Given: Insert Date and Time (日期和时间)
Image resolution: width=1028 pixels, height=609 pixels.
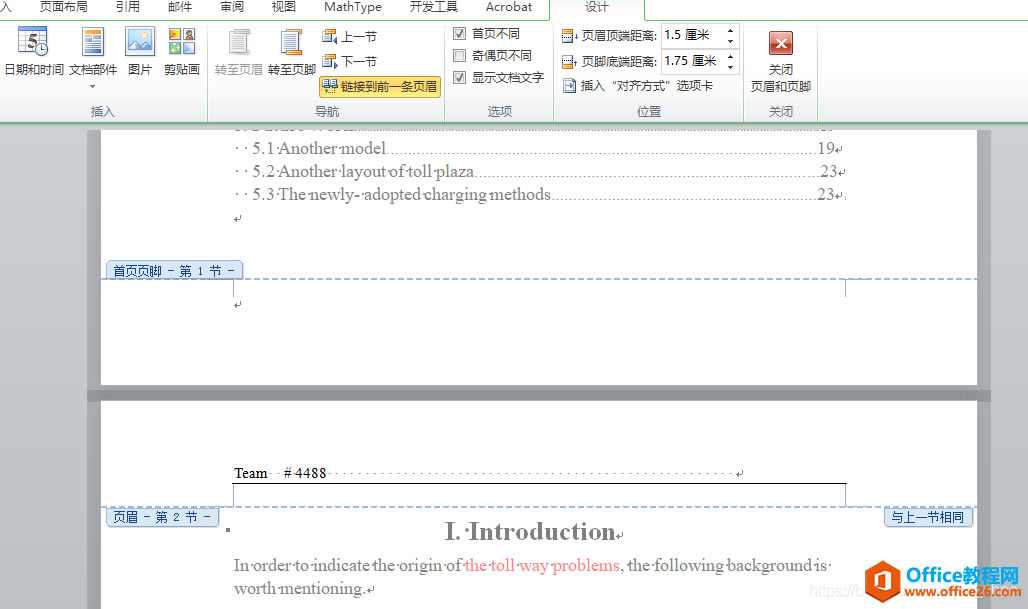Looking at the screenshot, I should coord(33,51).
